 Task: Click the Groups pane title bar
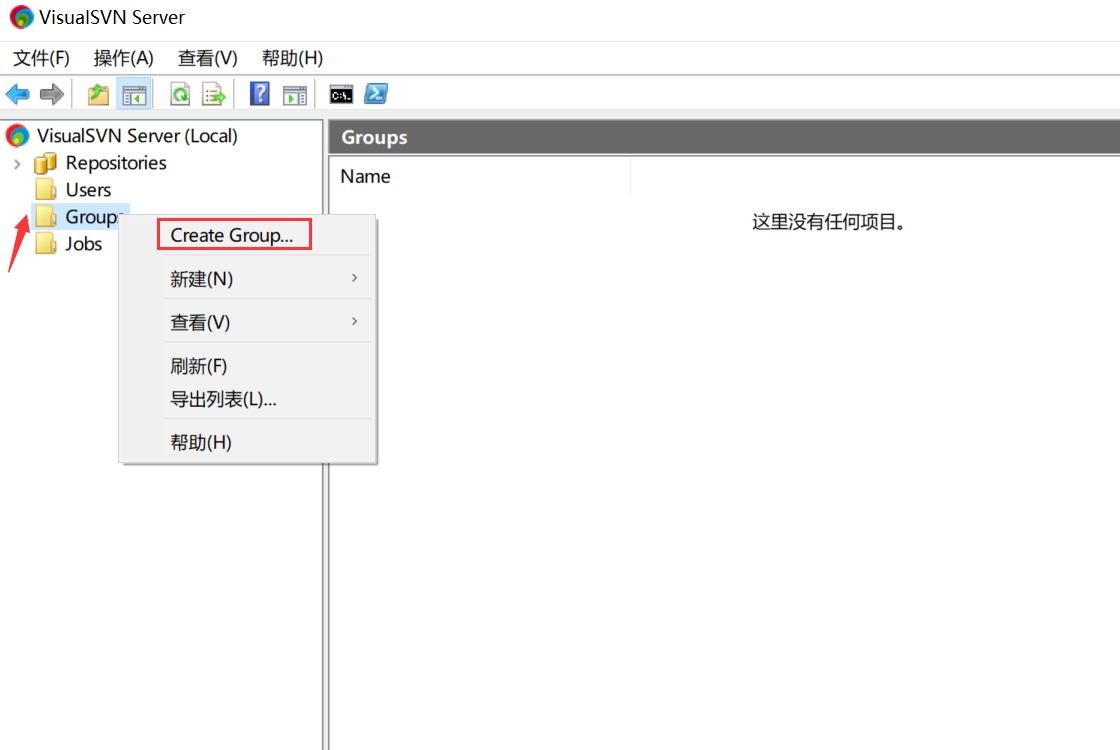[724, 137]
